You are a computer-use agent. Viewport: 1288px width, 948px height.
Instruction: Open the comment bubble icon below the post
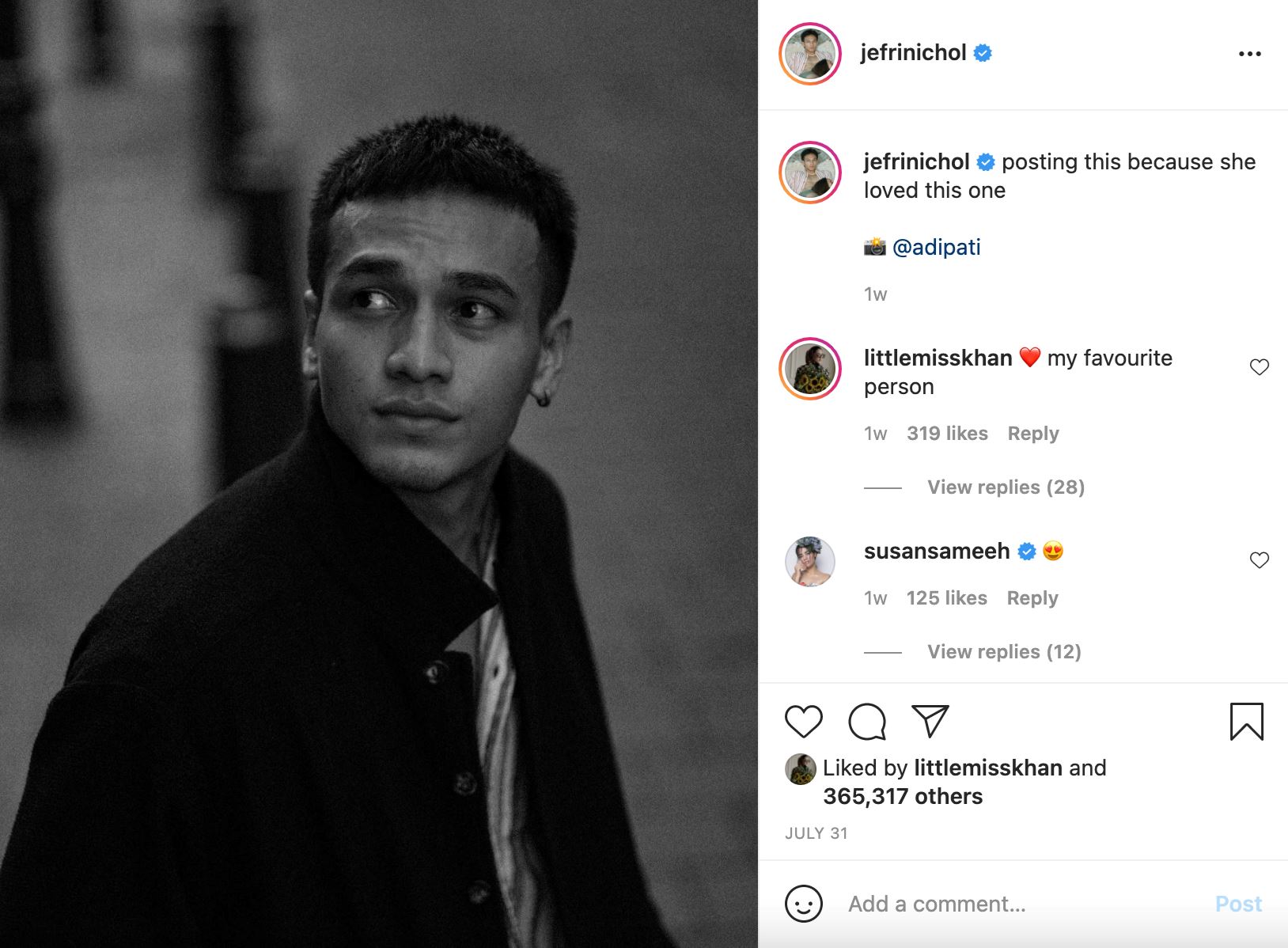coord(868,722)
